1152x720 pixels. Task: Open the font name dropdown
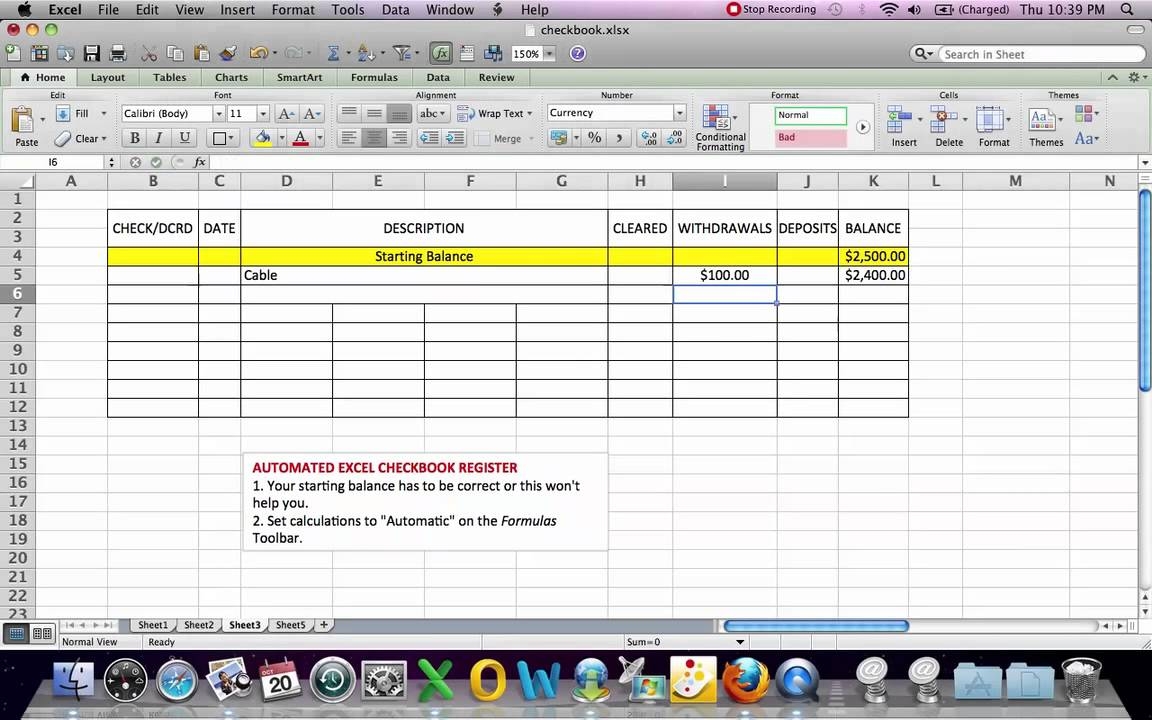click(x=218, y=113)
